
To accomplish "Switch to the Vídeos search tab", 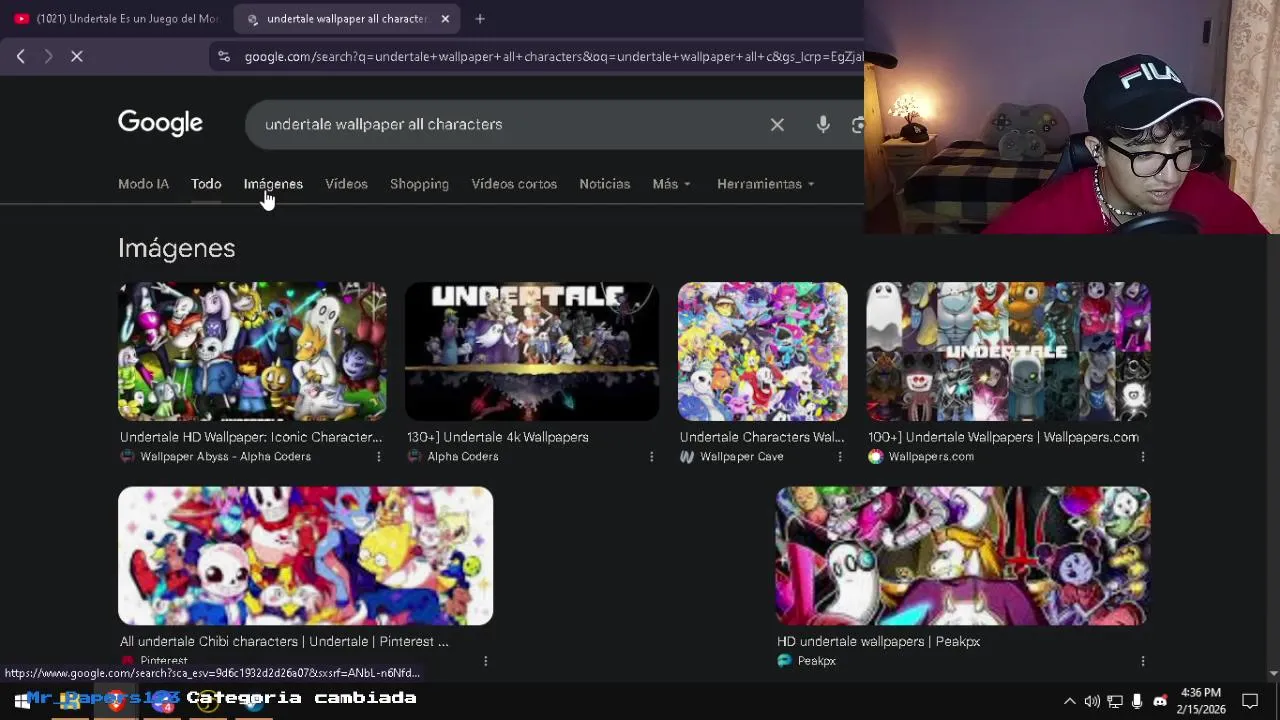I will coord(346,184).
